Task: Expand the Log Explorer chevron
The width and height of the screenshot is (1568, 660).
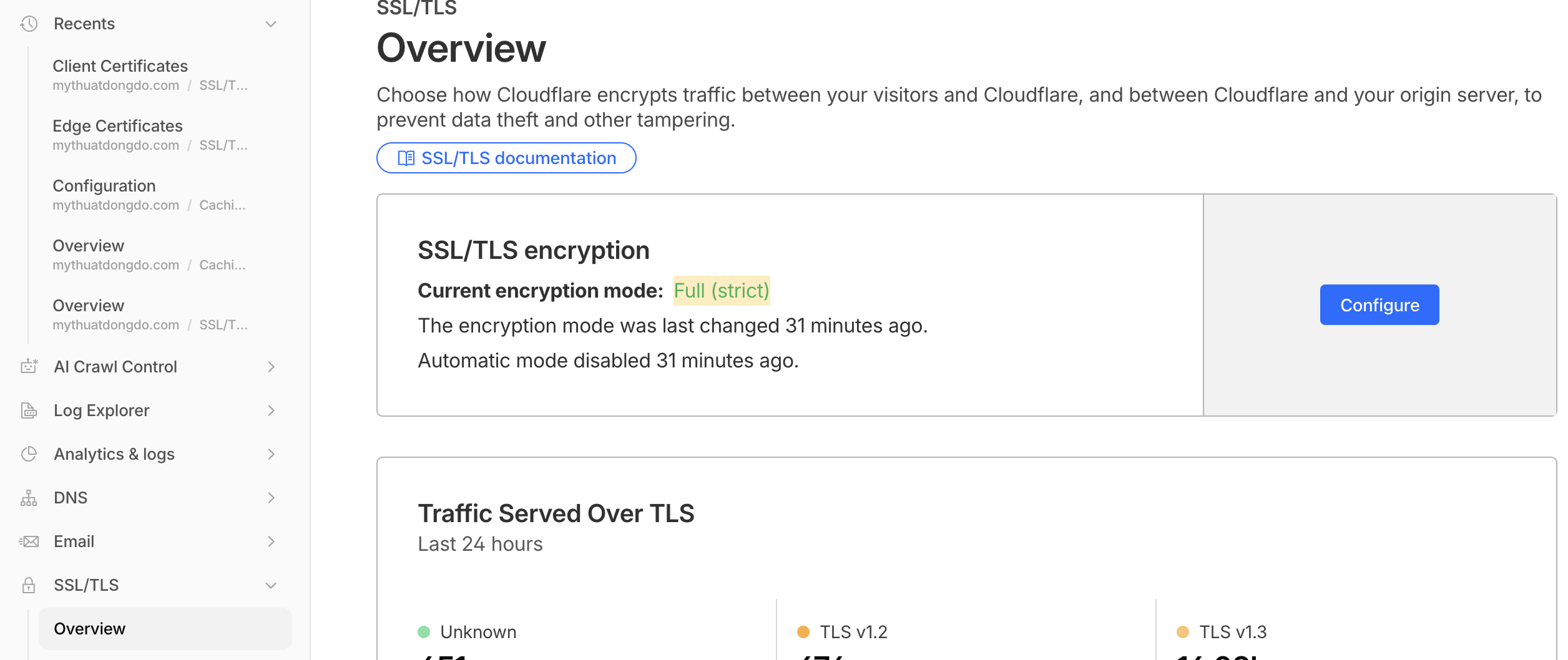Action: pyautogui.click(x=271, y=410)
